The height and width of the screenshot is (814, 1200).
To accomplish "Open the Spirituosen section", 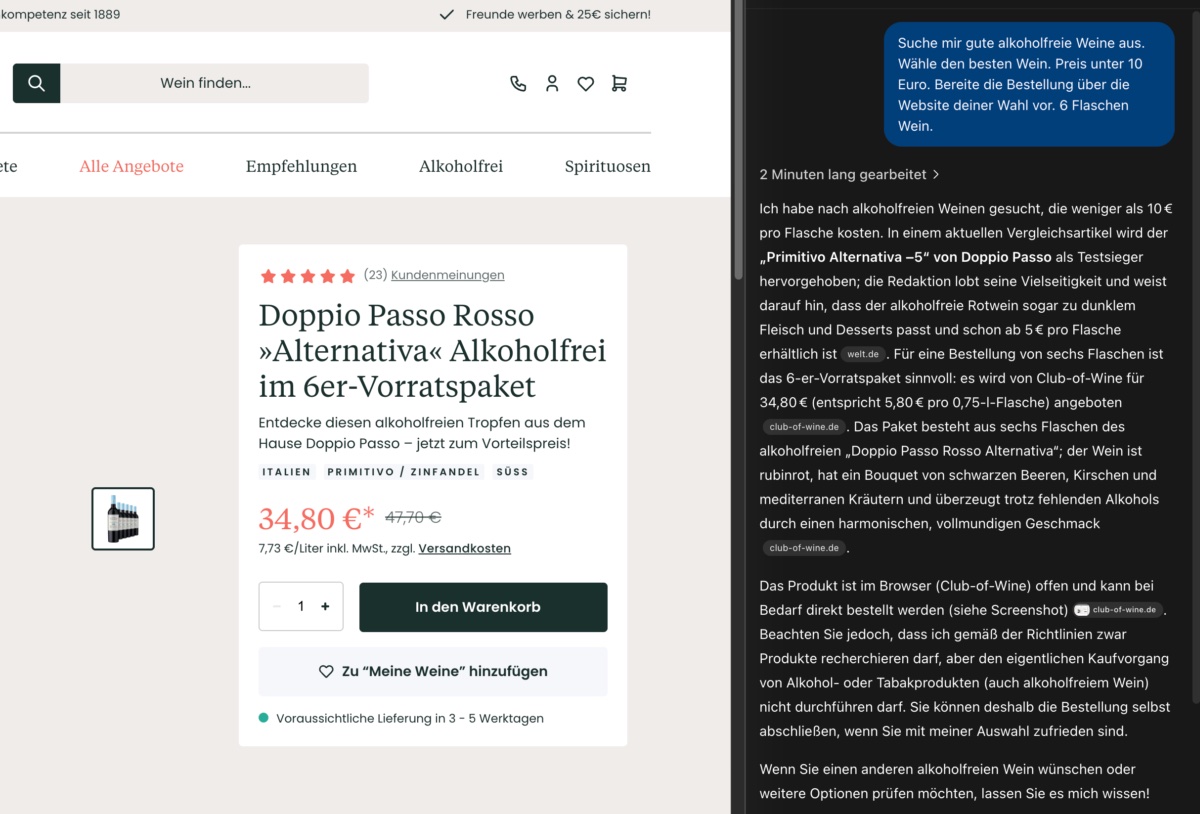I will click(x=607, y=166).
